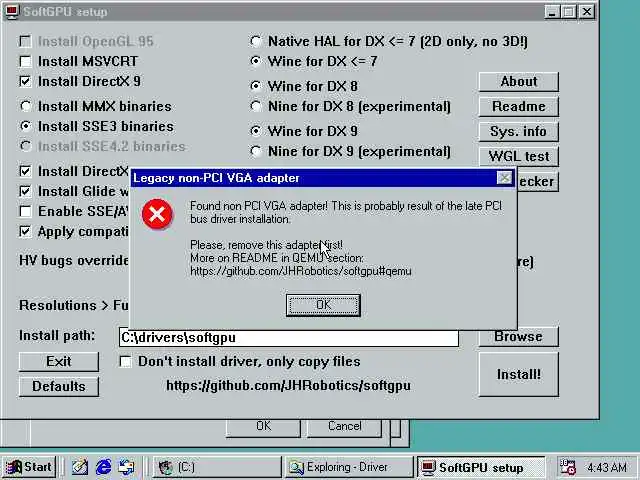The image size is (640, 480).
Task: Enable the Enable SSE/AVX checkbox
Action: click(25, 211)
